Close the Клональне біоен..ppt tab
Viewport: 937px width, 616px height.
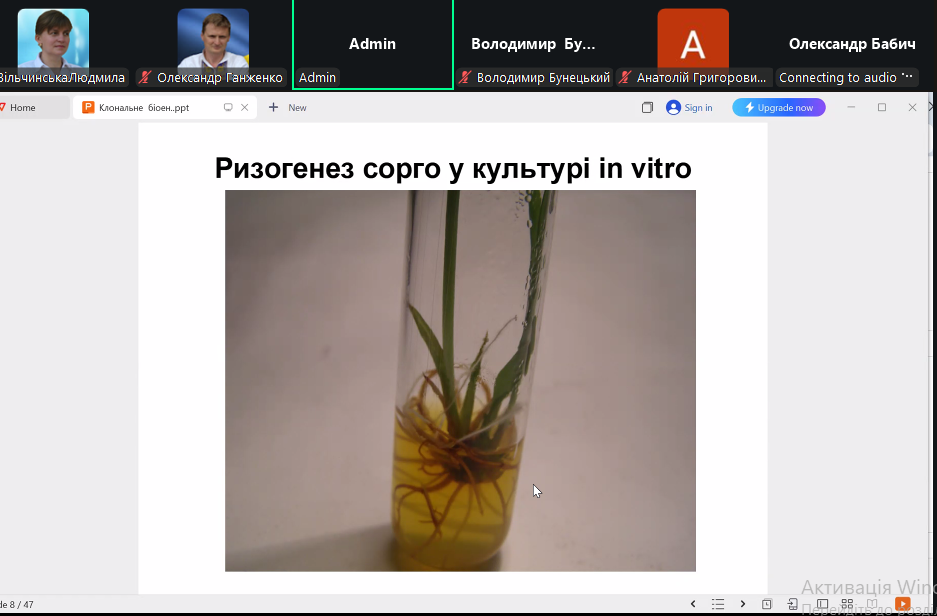click(x=244, y=107)
